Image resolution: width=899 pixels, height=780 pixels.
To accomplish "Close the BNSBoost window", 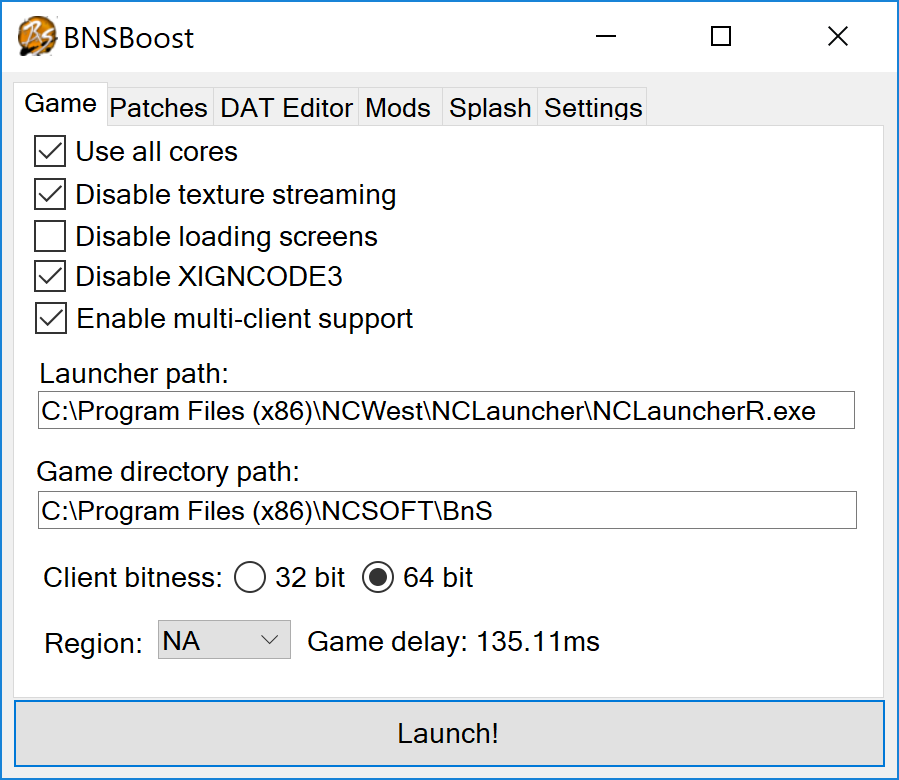I will tap(838, 36).
